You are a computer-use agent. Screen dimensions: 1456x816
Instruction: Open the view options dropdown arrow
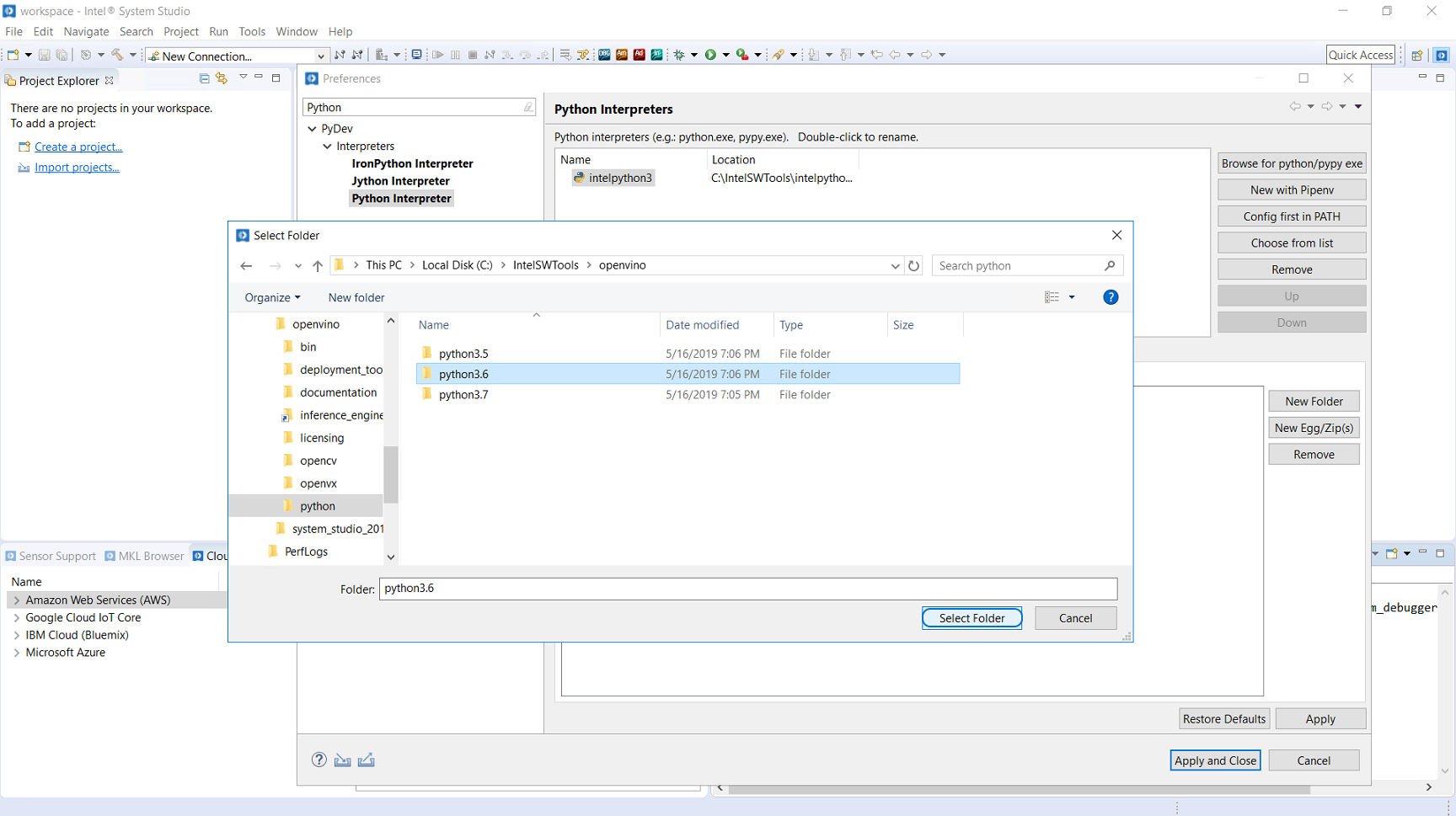(1072, 297)
